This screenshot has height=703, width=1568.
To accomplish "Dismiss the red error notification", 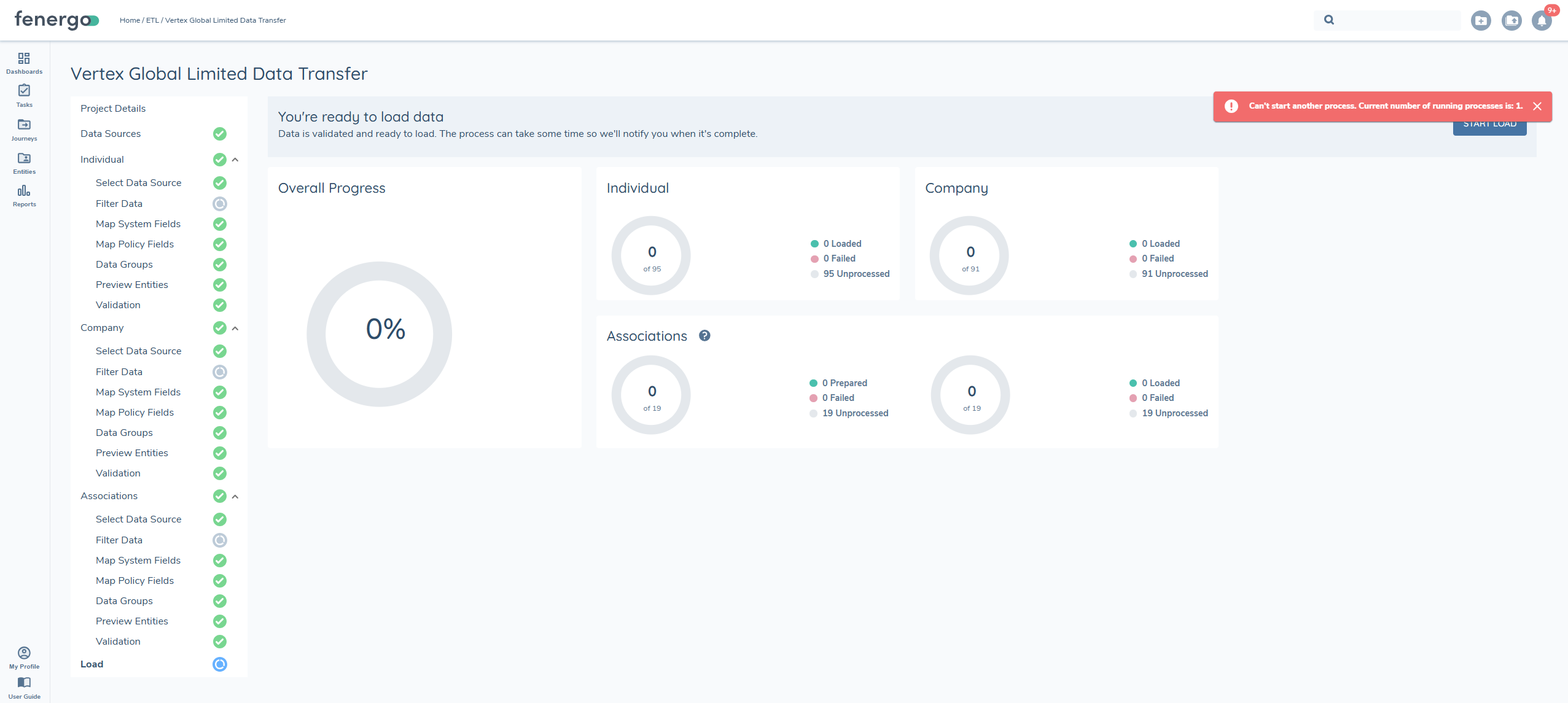I will (1537, 106).
